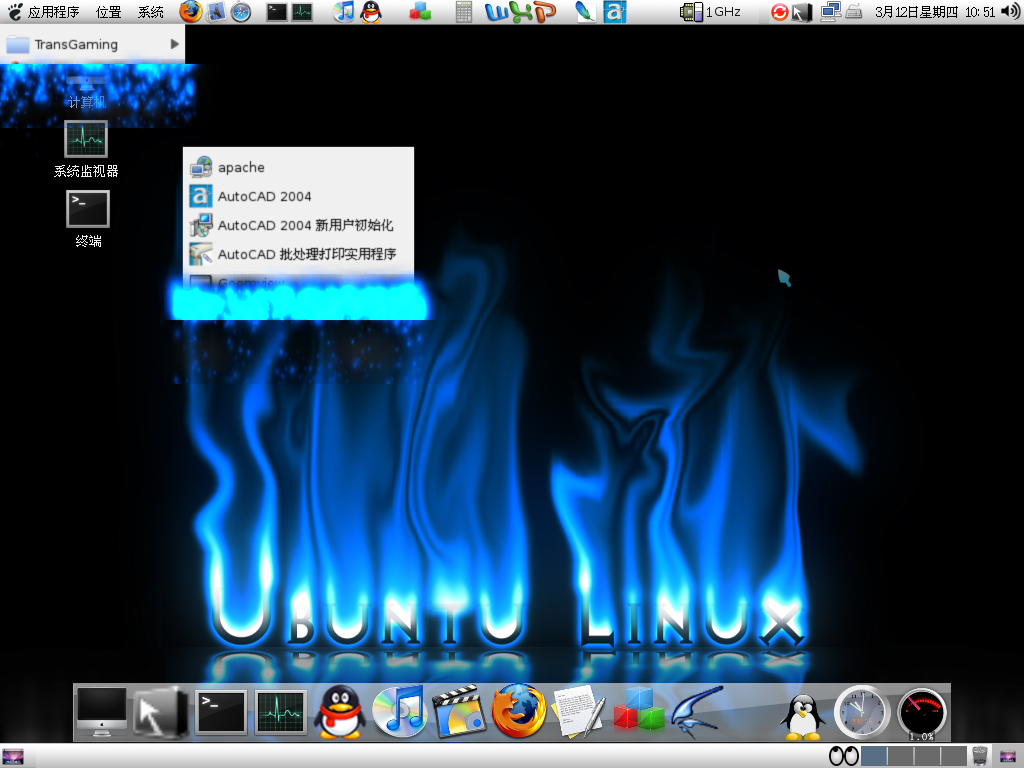Expand the TransGaming submenu
The image size is (1024, 768).
pyautogui.click(x=93, y=44)
